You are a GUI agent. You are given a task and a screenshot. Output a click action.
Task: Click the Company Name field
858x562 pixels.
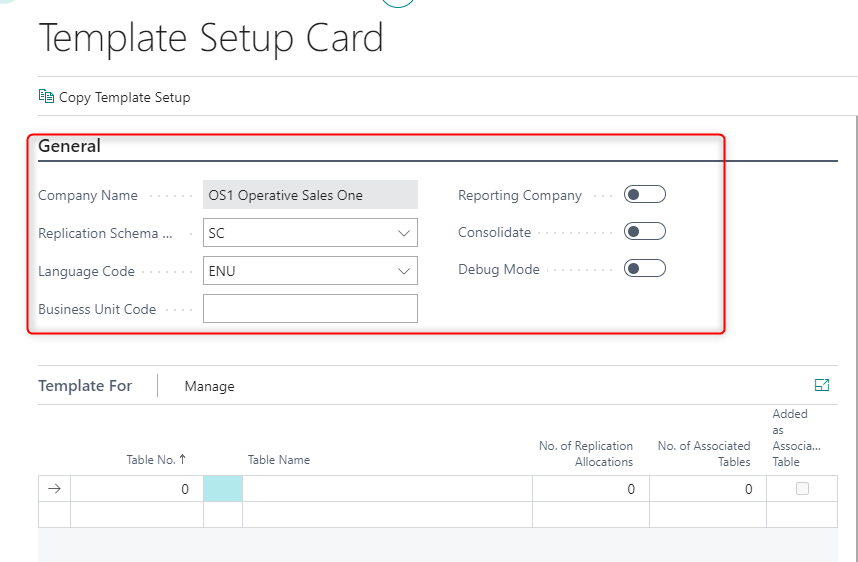tap(310, 195)
